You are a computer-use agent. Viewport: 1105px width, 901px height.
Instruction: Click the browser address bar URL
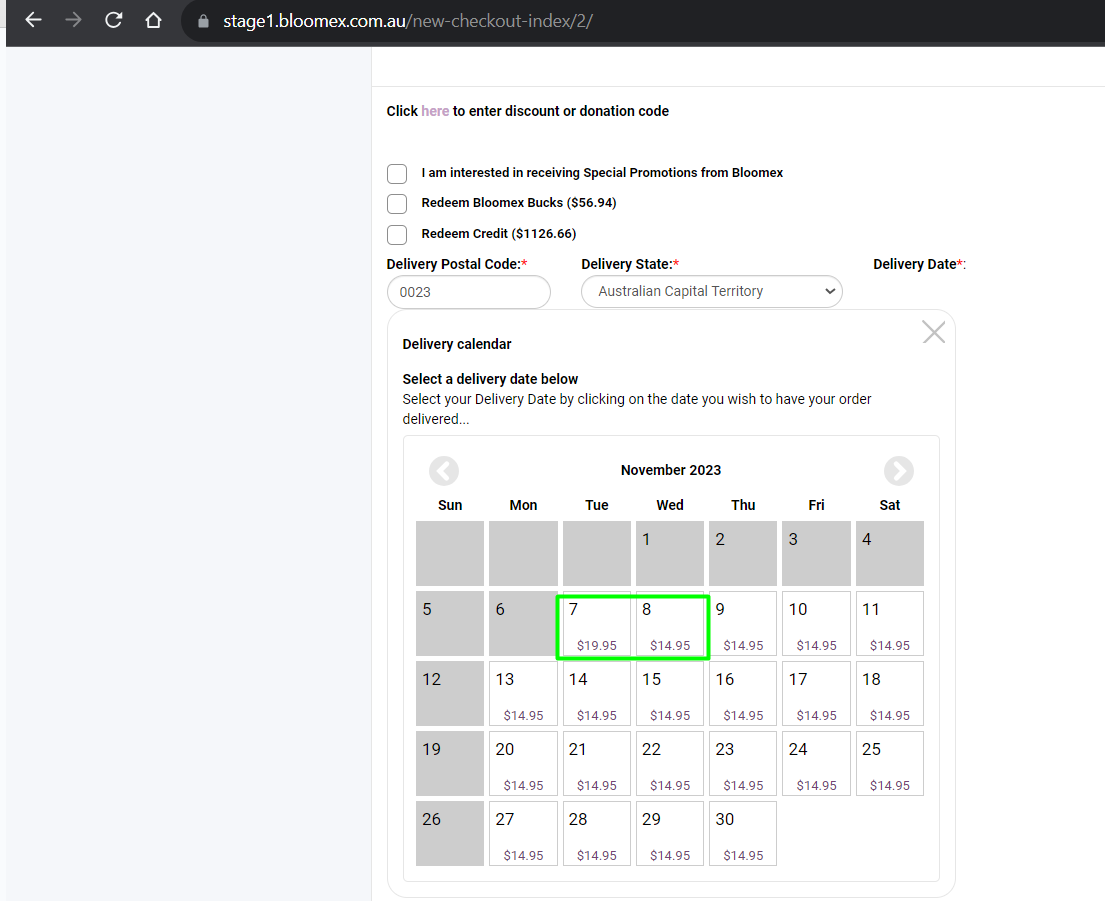[x=407, y=21]
